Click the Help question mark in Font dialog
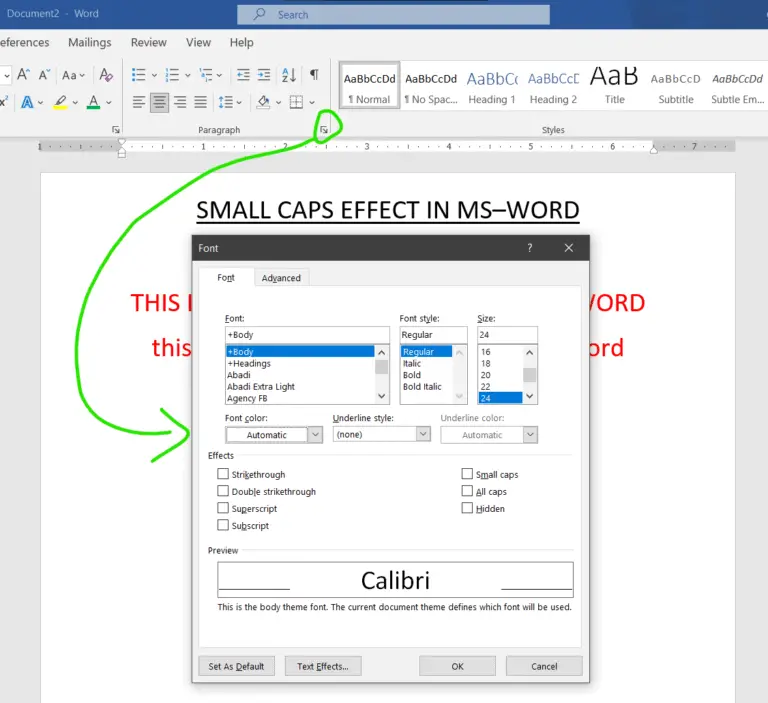This screenshot has width=768, height=703. click(x=529, y=248)
